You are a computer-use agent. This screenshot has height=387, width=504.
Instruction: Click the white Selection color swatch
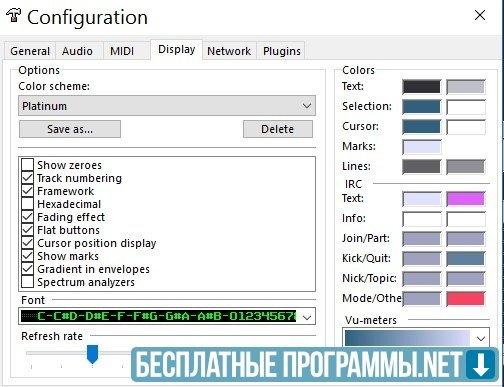(465, 107)
